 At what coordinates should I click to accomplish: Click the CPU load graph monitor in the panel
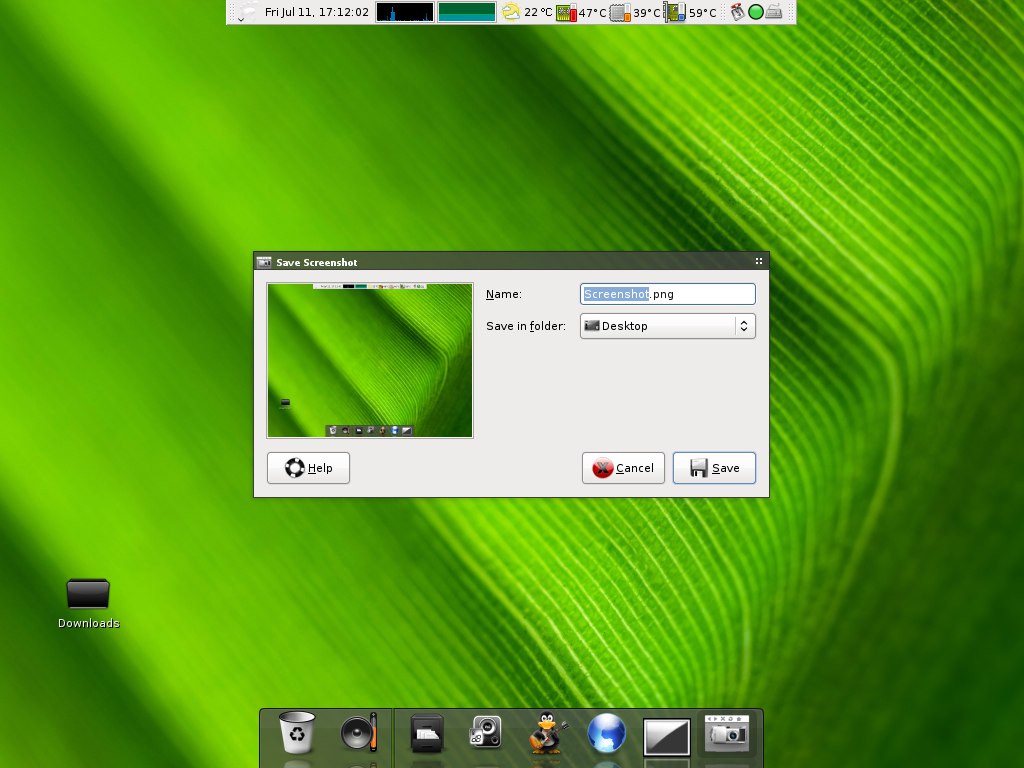(405, 12)
